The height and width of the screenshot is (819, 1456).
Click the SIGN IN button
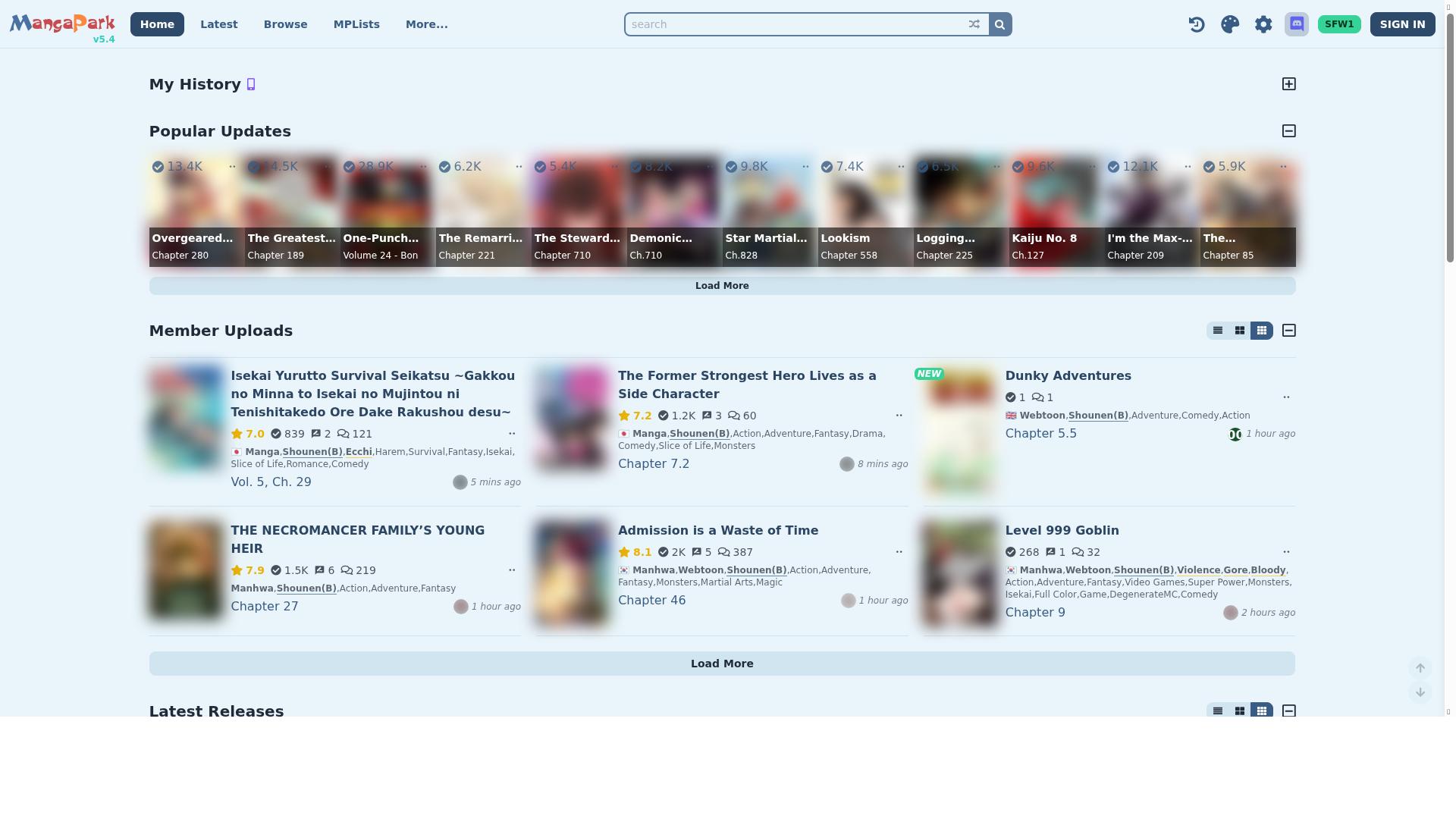1402,24
